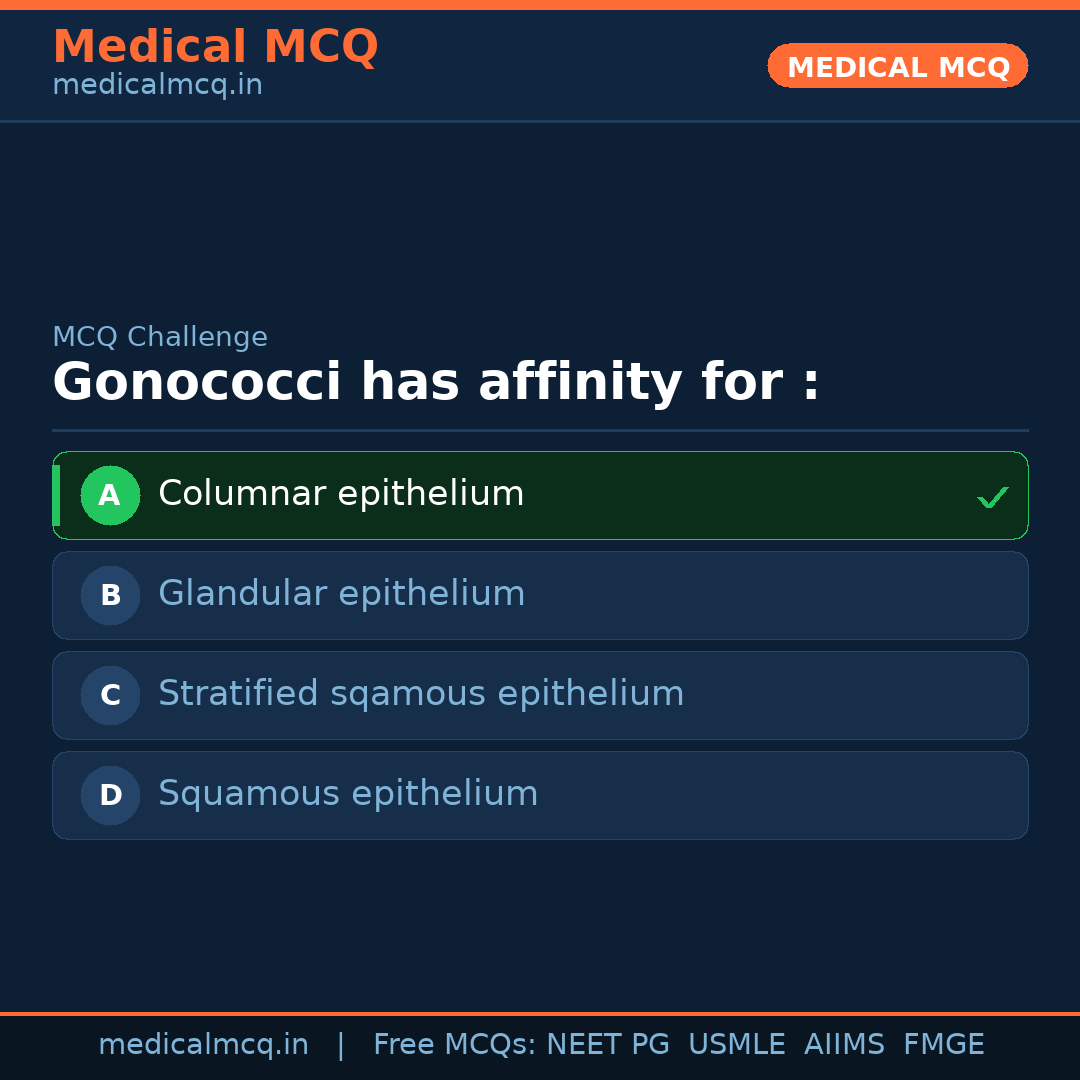Click the Gonococci has affinity for question heading

click(x=436, y=383)
